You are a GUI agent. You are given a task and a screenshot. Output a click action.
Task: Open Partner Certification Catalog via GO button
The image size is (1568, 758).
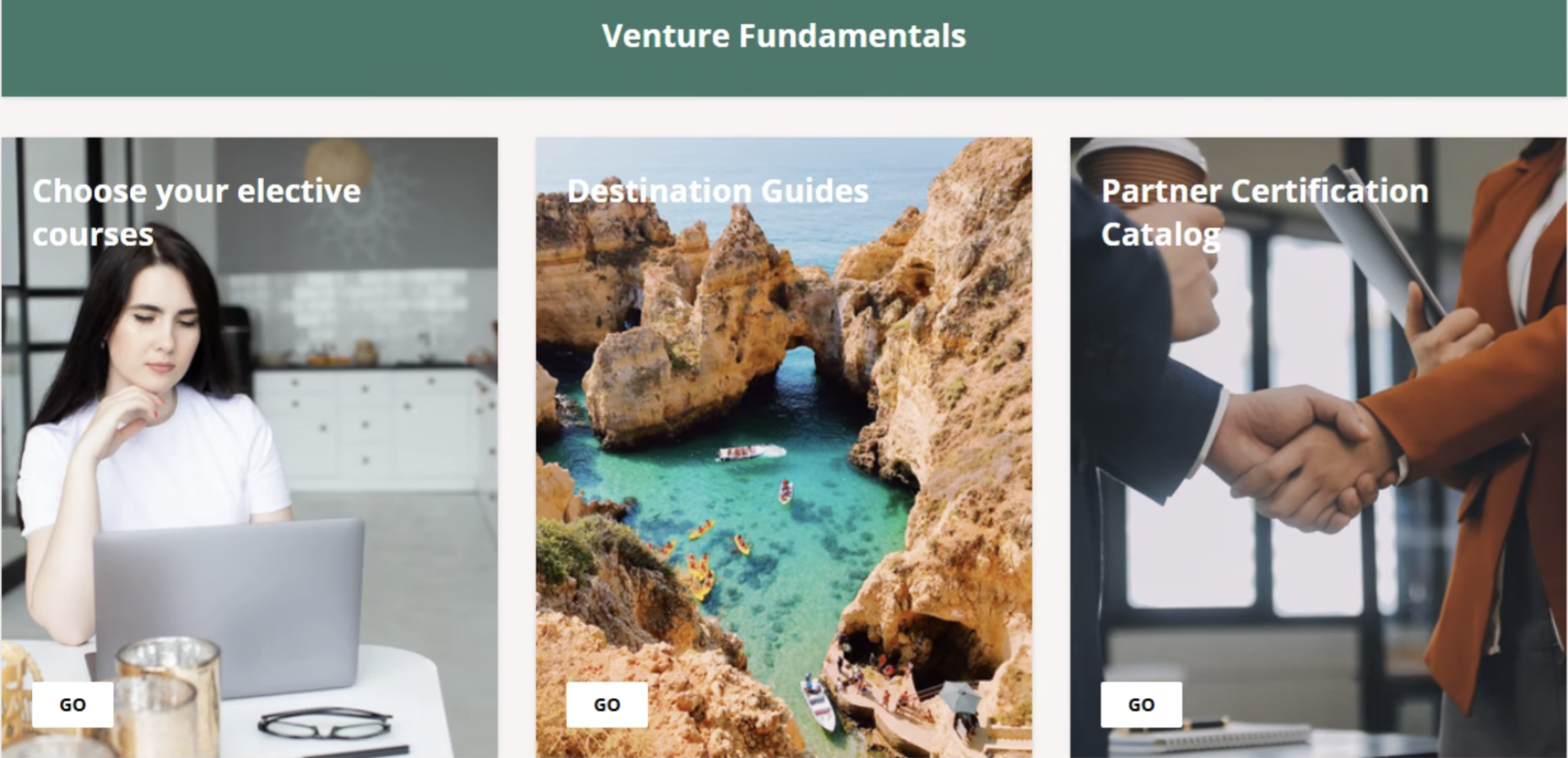[x=1141, y=705]
